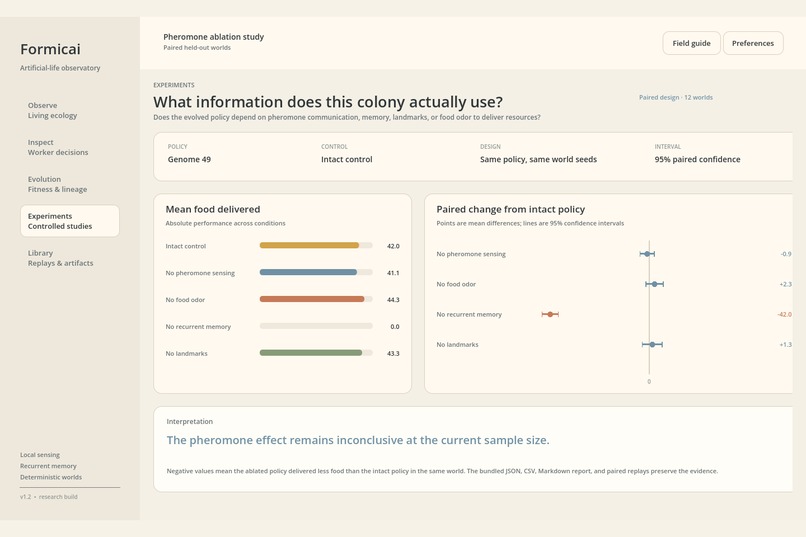This screenshot has height=537, width=806.
Task: Click the +2.3 paired change value
Action: (785, 284)
